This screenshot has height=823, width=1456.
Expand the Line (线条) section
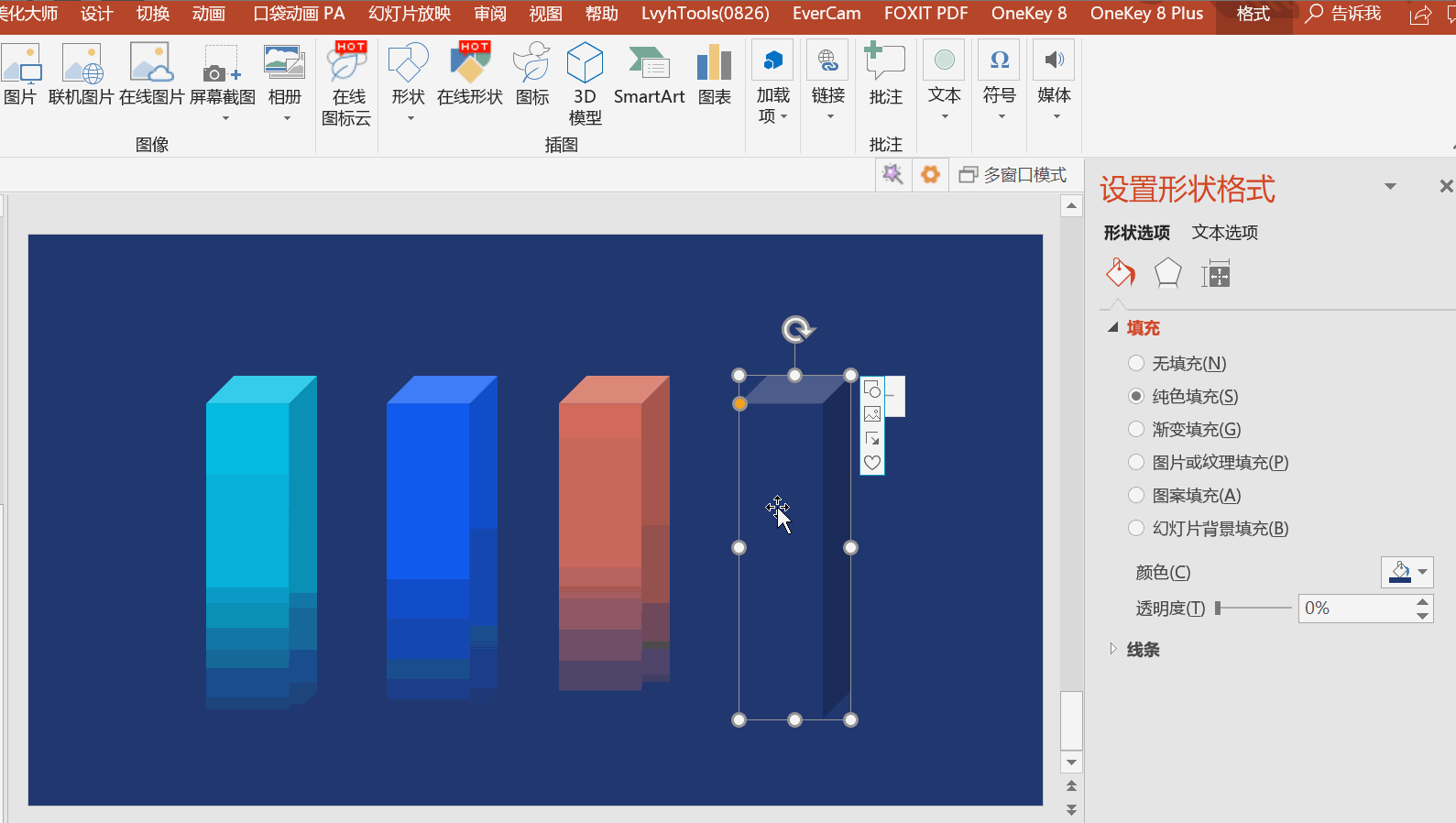pos(1142,650)
